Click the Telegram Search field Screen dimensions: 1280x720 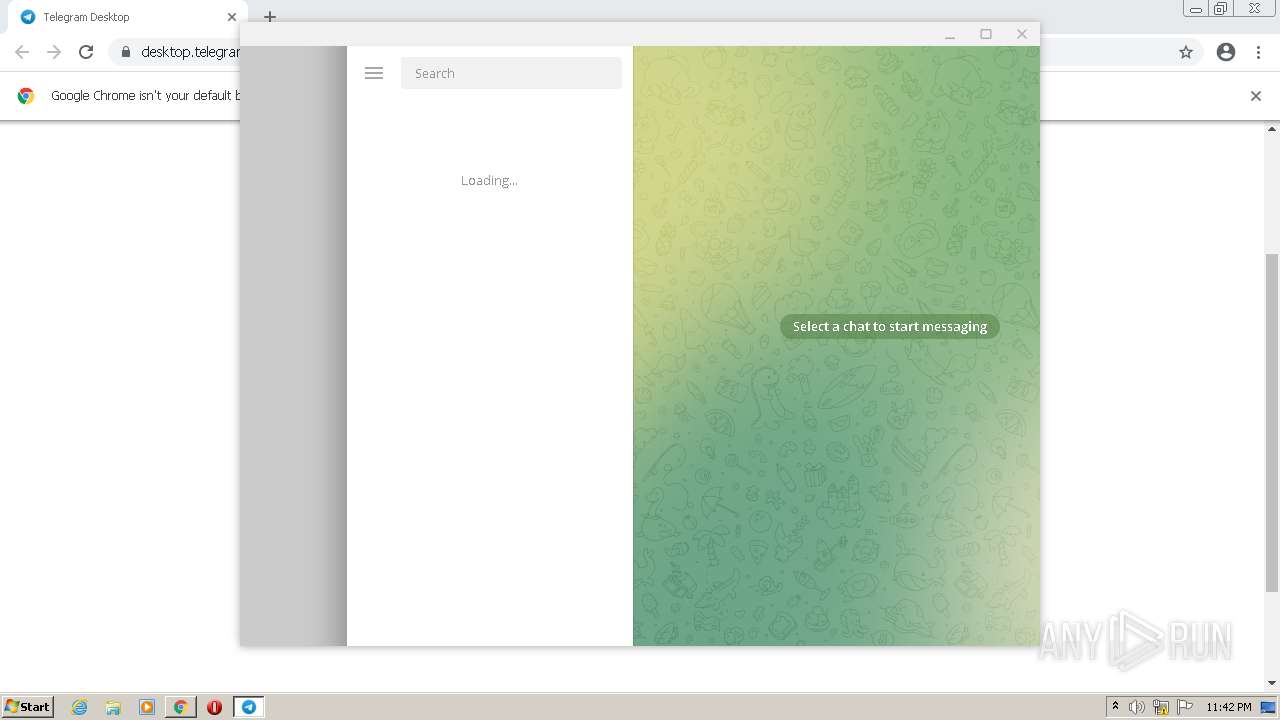[511, 73]
